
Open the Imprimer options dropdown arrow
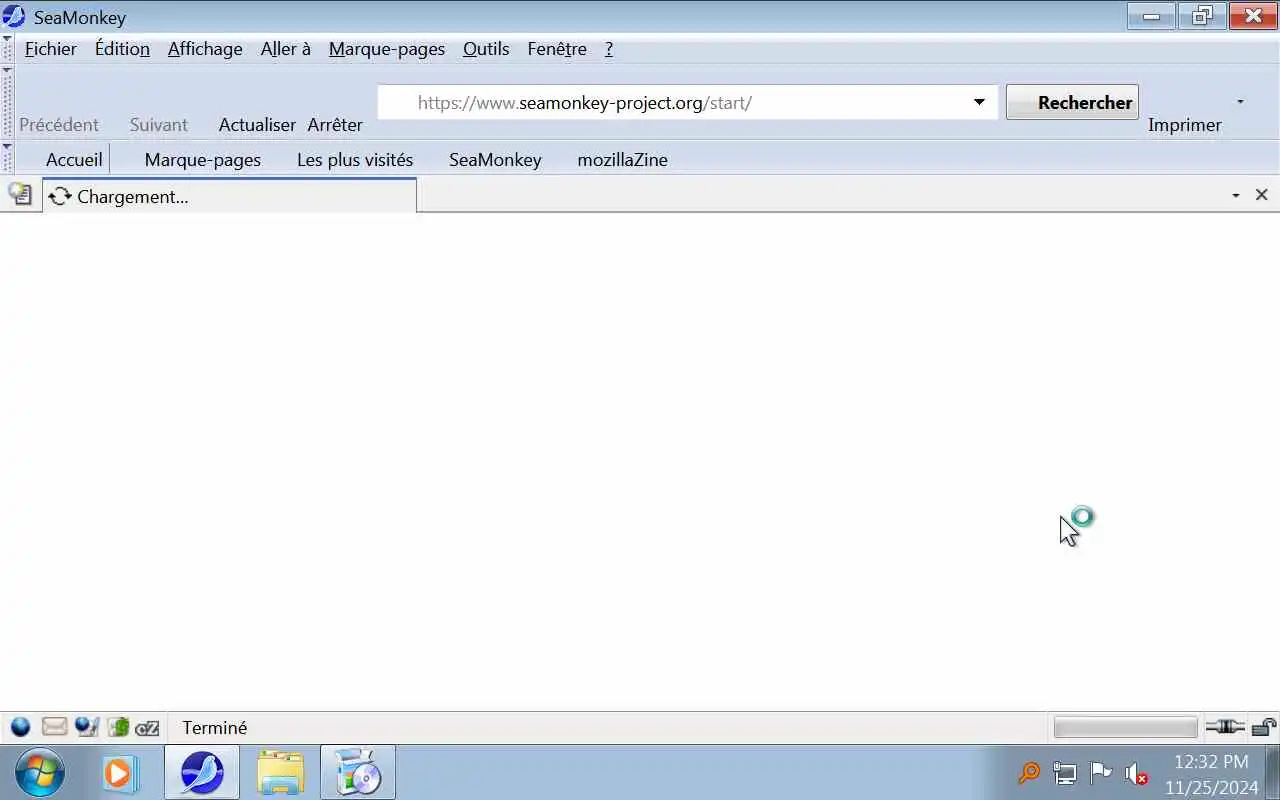click(1240, 102)
